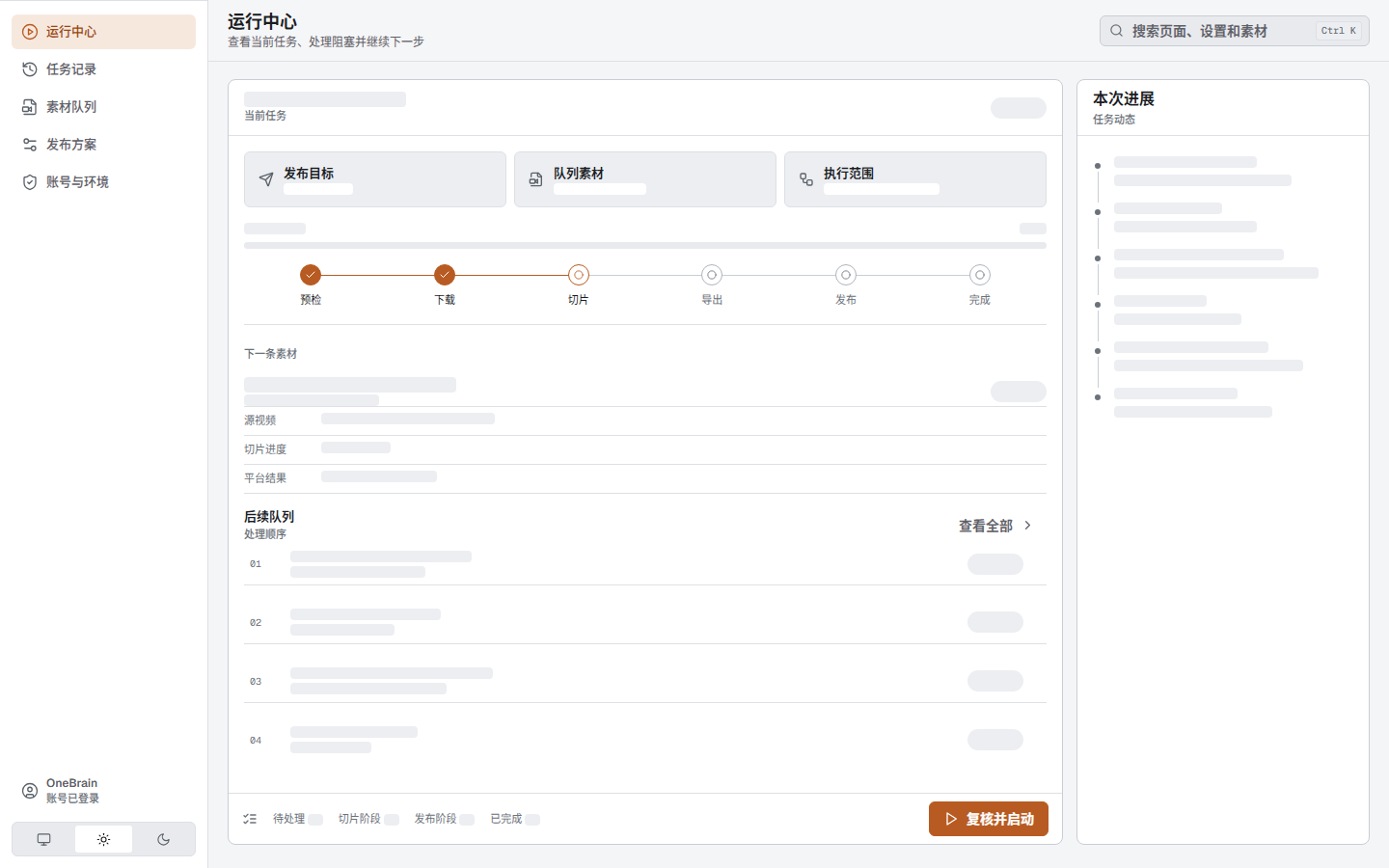Open the 执行范围 card
Image resolution: width=1389 pixels, height=868 pixels.
coord(915,179)
